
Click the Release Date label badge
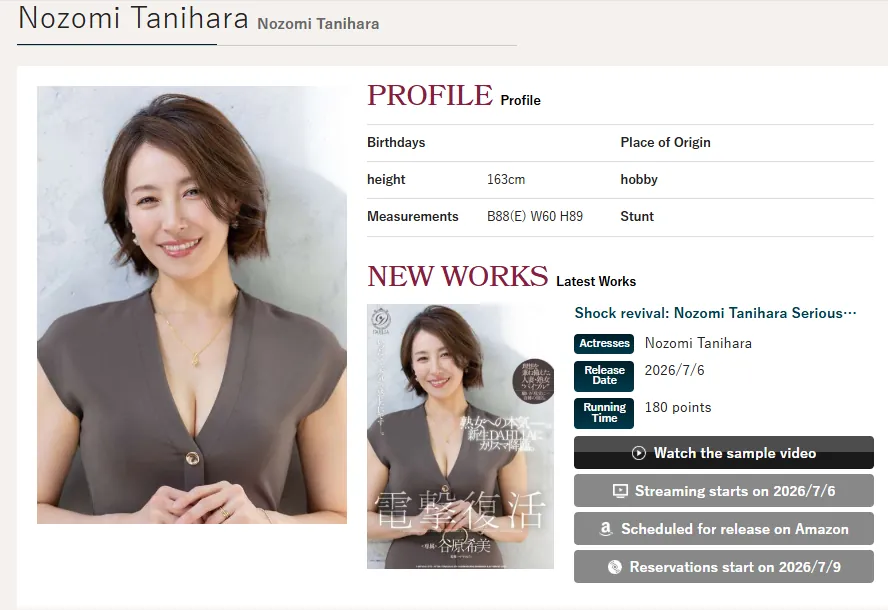(x=604, y=376)
